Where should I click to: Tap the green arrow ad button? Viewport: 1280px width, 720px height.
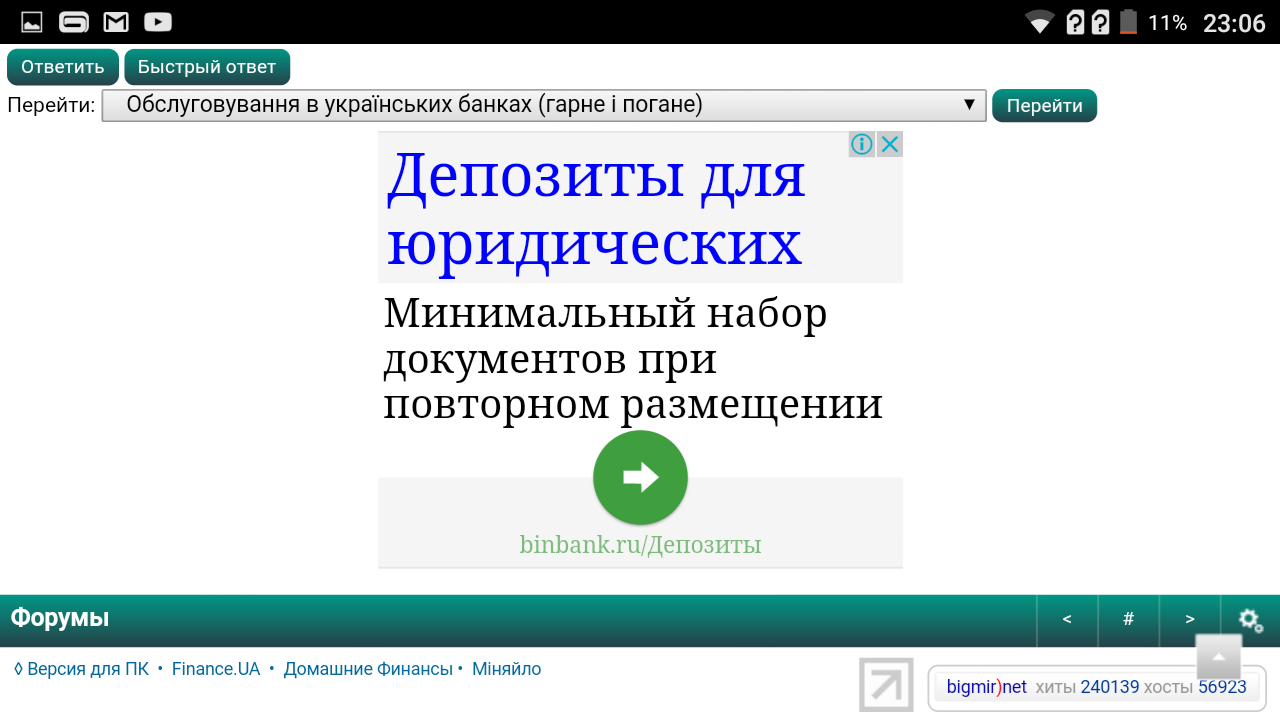pos(640,478)
